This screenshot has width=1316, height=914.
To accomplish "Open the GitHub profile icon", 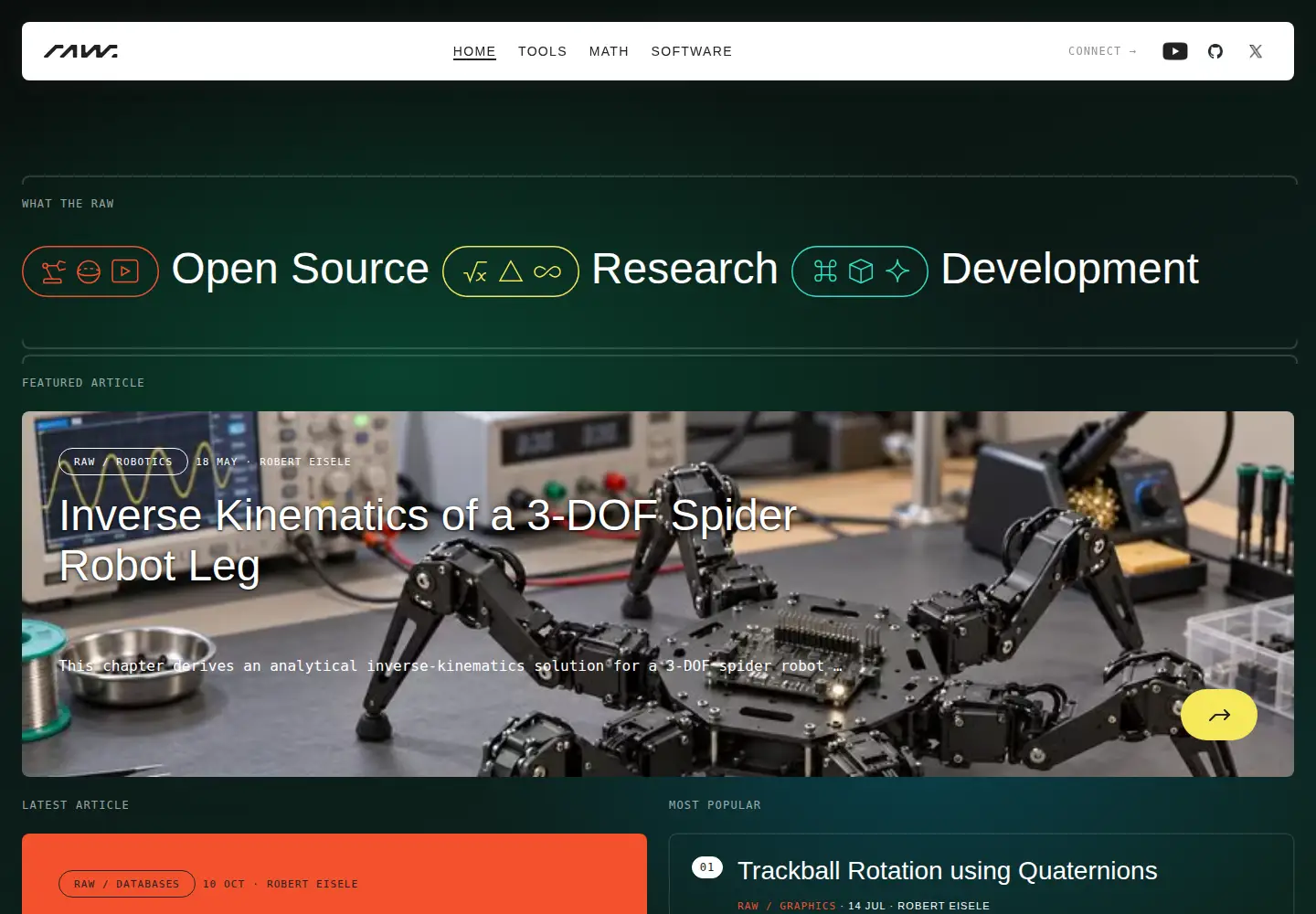I will coord(1215,51).
